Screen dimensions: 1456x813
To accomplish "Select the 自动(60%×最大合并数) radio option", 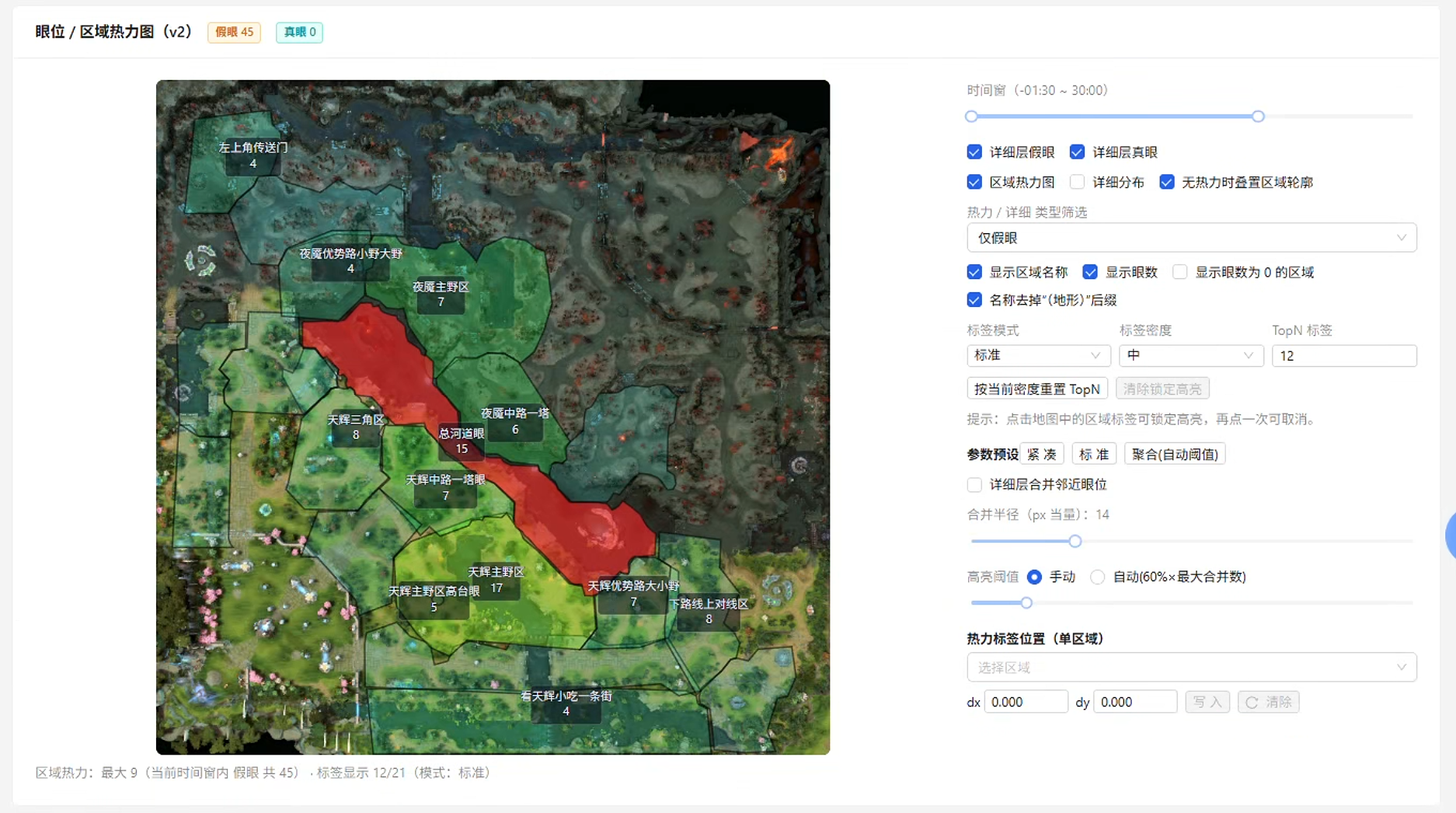I will point(1098,577).
